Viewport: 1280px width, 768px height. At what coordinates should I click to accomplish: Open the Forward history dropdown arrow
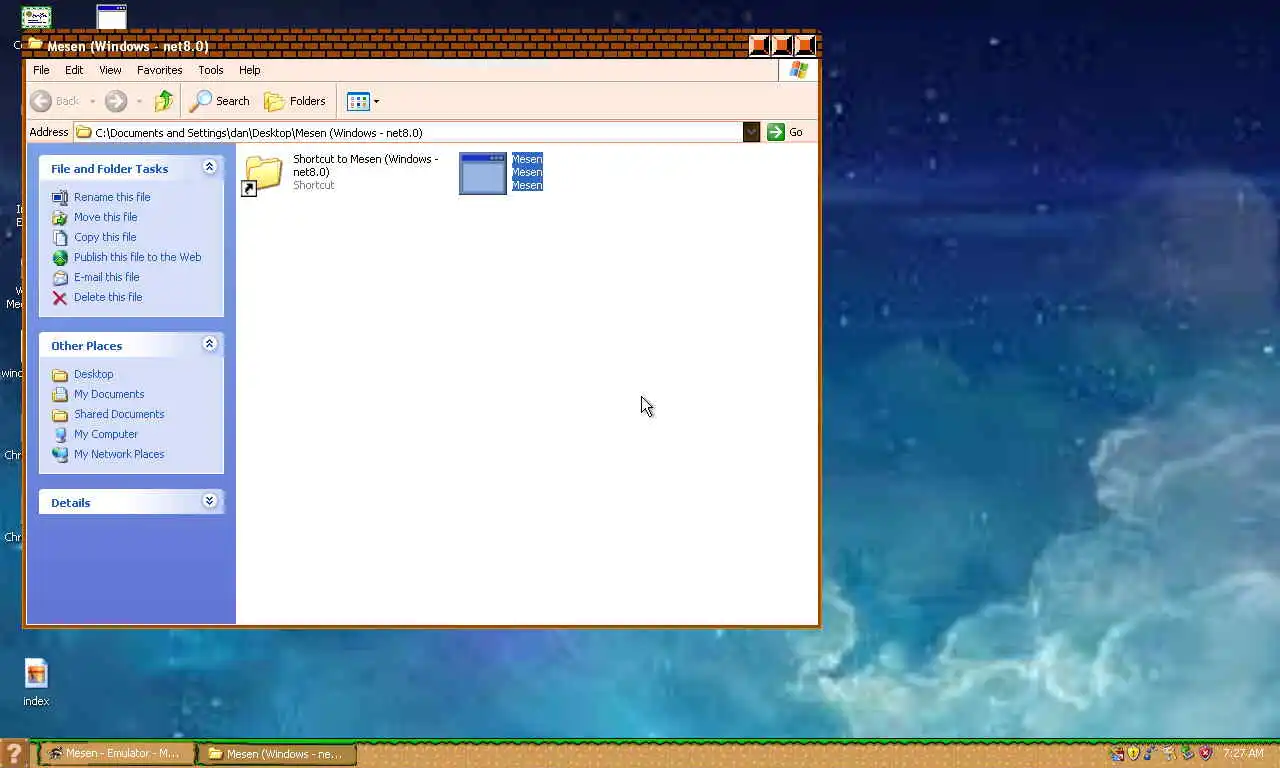(139, 101)
